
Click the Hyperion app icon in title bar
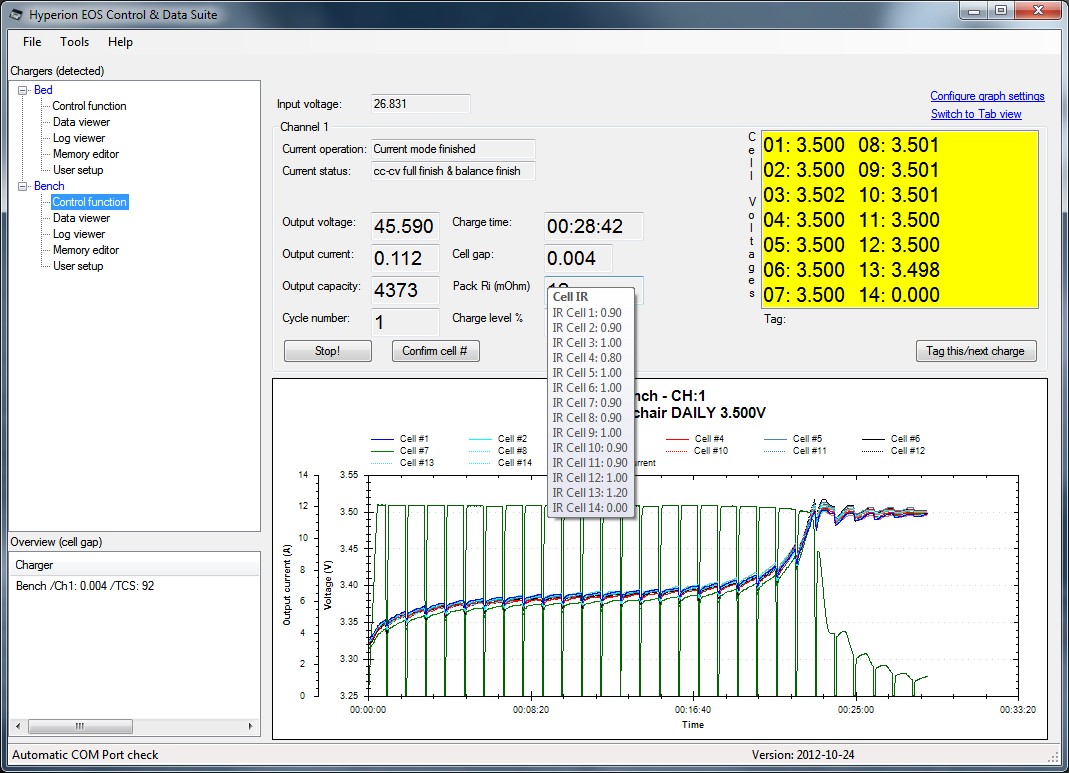[17, 15]
